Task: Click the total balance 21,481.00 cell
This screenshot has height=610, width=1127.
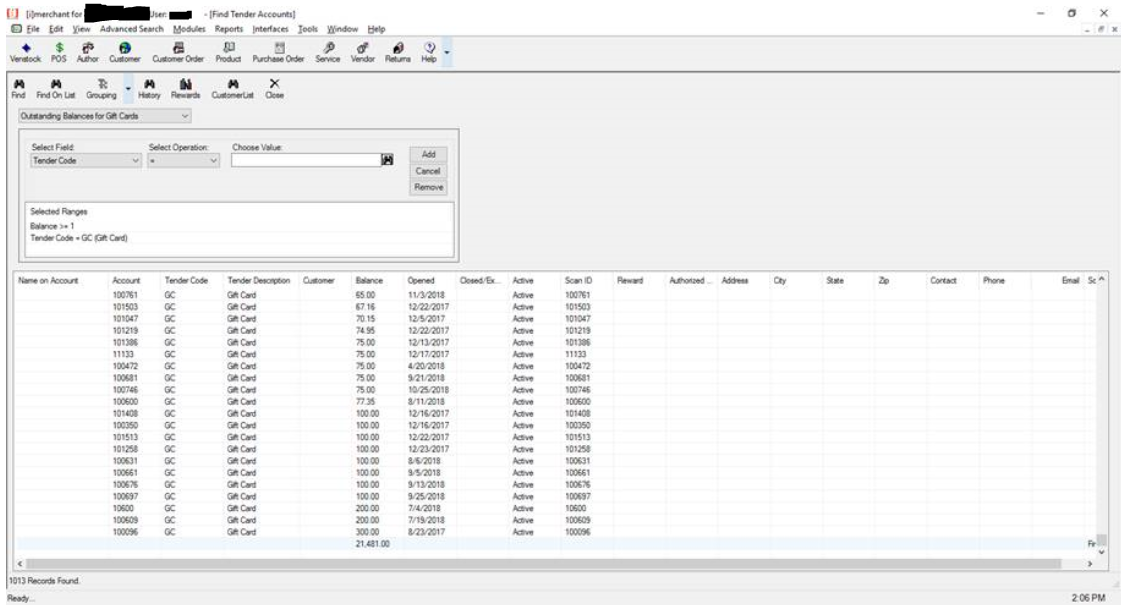Action: (372, 544)
